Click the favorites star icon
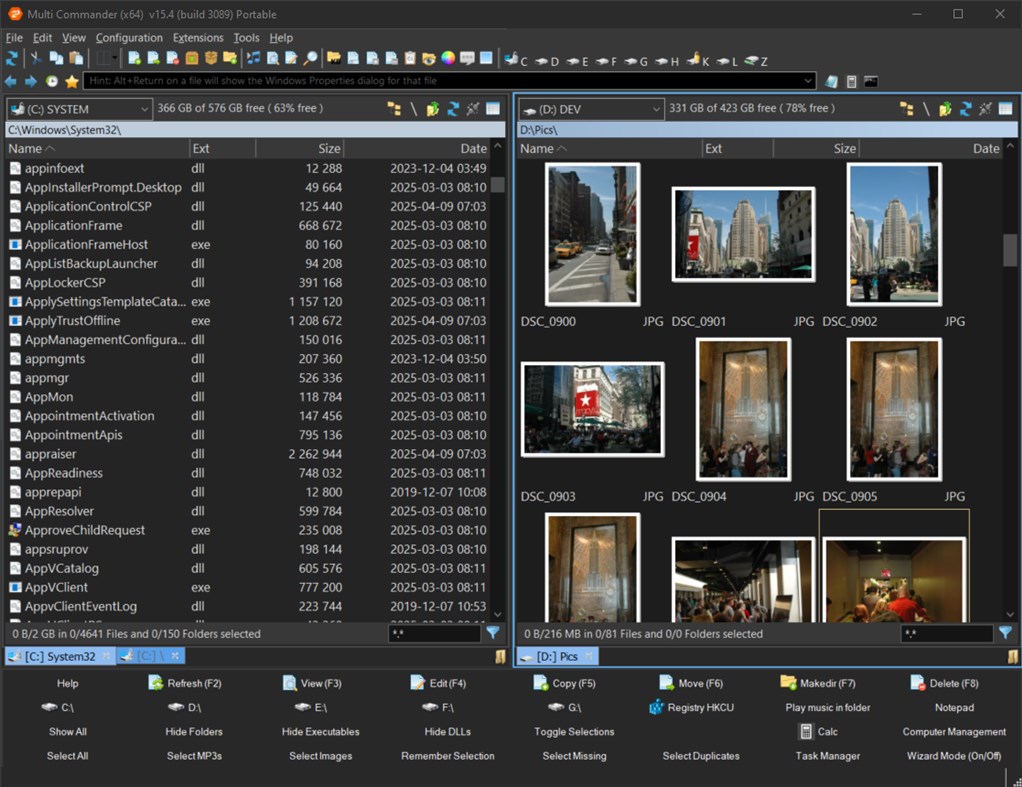Image resolution: width=1022 pixels, height=787 pixels. click(72, 81)
